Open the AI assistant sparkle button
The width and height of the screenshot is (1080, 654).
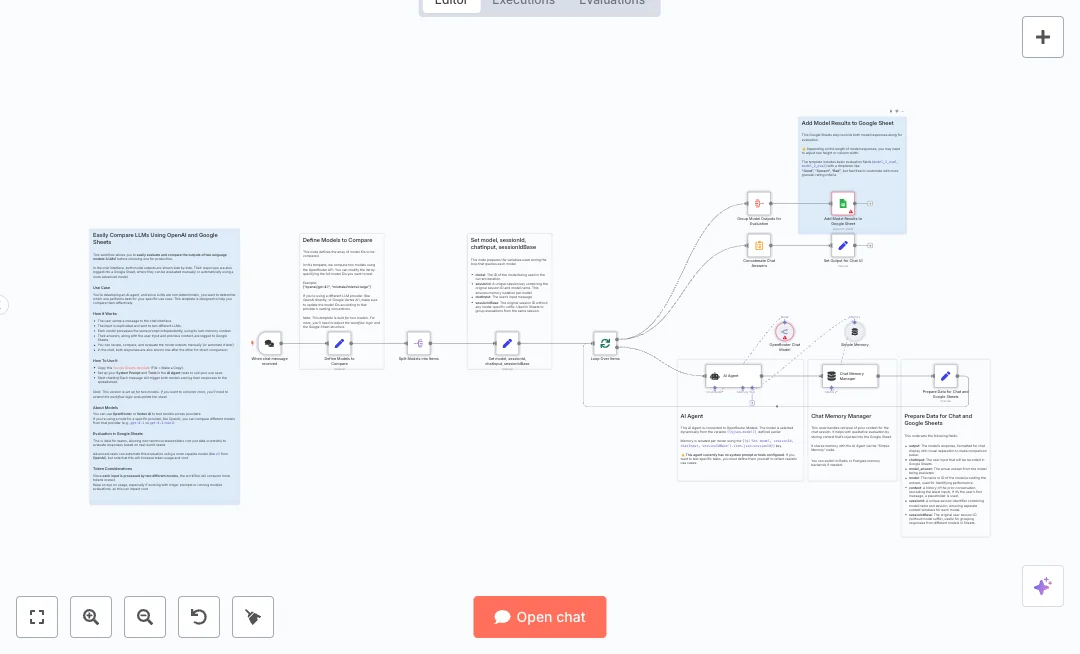point(1042,586)
